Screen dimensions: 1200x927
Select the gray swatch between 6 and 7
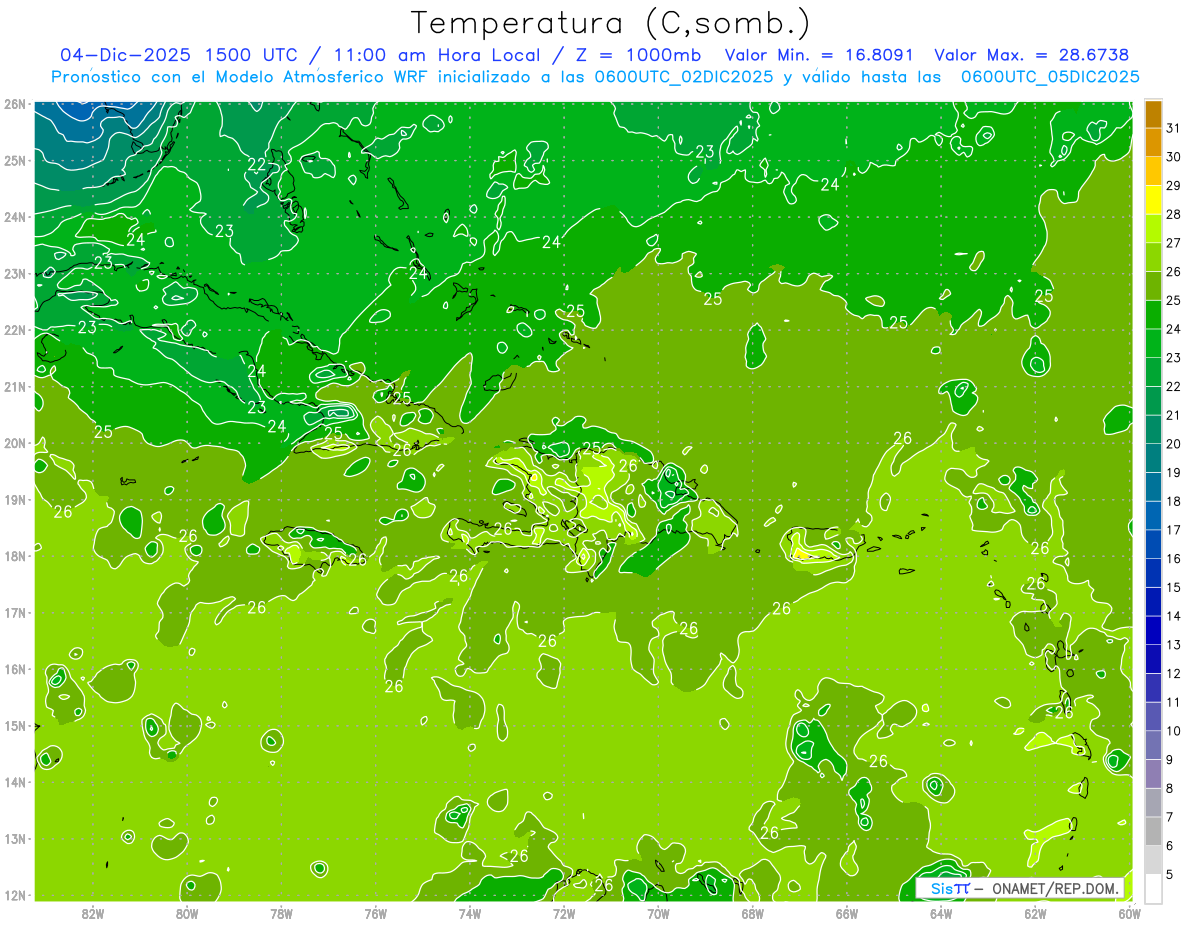(1153, 831)
